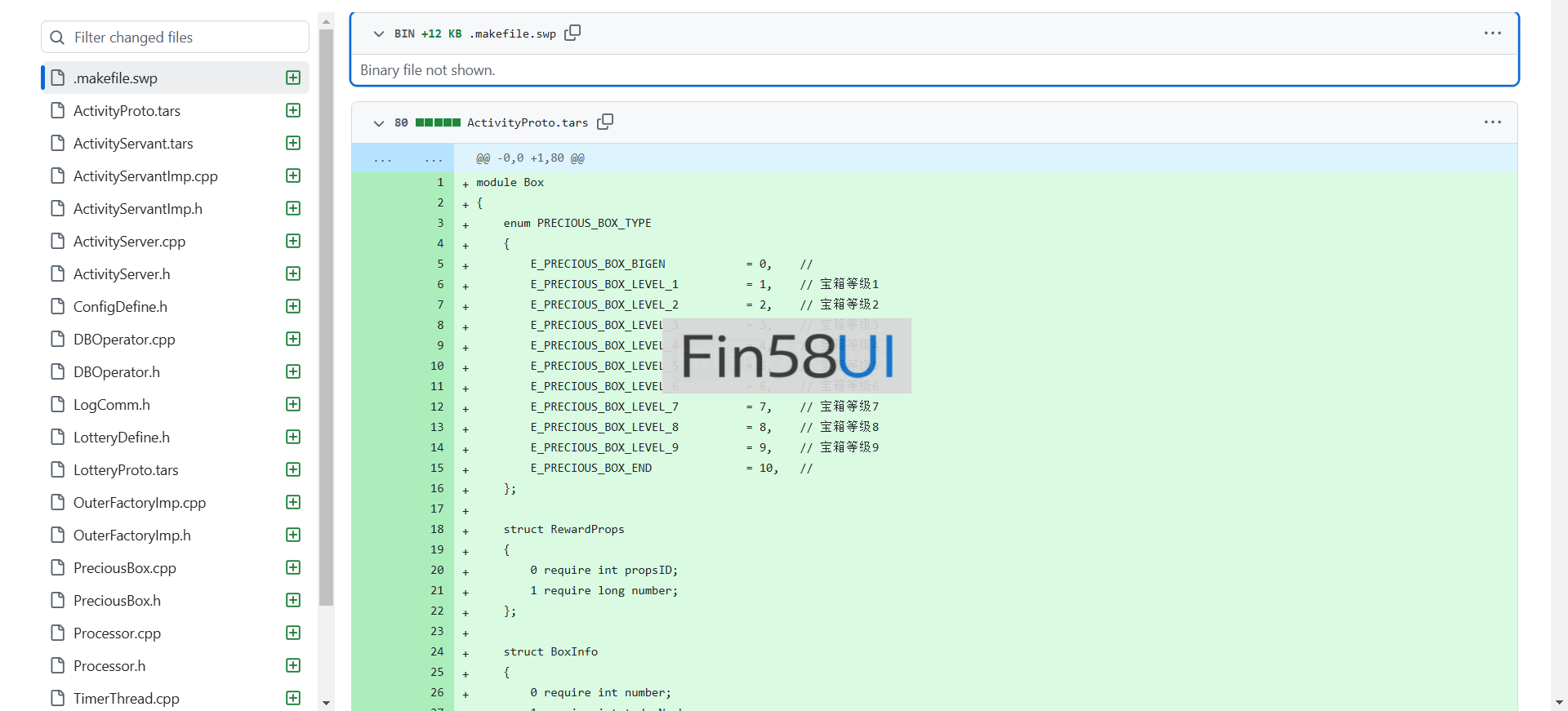Viewport: 1568px width, 711px height.
Task: Open options menu for ActivityProto.tars diff
Action: click(1492, 122)
